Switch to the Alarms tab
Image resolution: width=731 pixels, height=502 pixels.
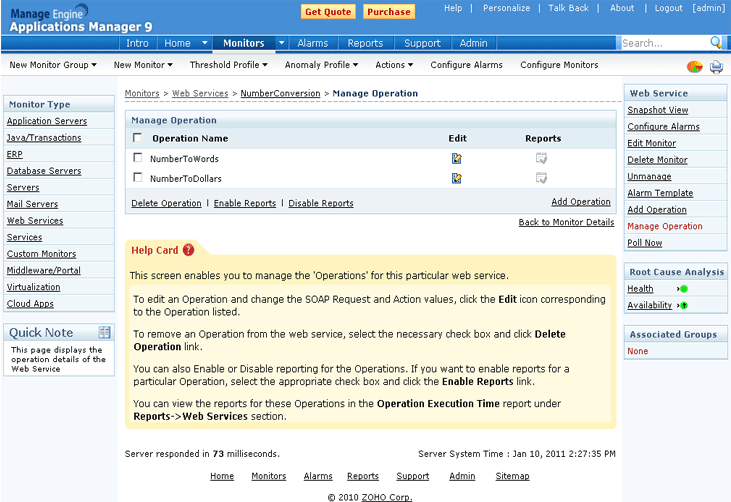(x=313, y=43)
